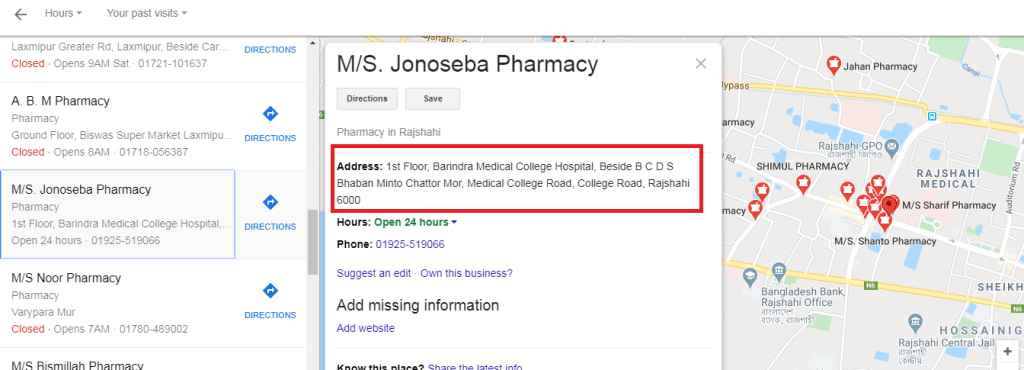This screenshot has height=370, width=1024.
Task: Select Bangladesh Bank Rajshahi Office map icon
Action: 778,270
